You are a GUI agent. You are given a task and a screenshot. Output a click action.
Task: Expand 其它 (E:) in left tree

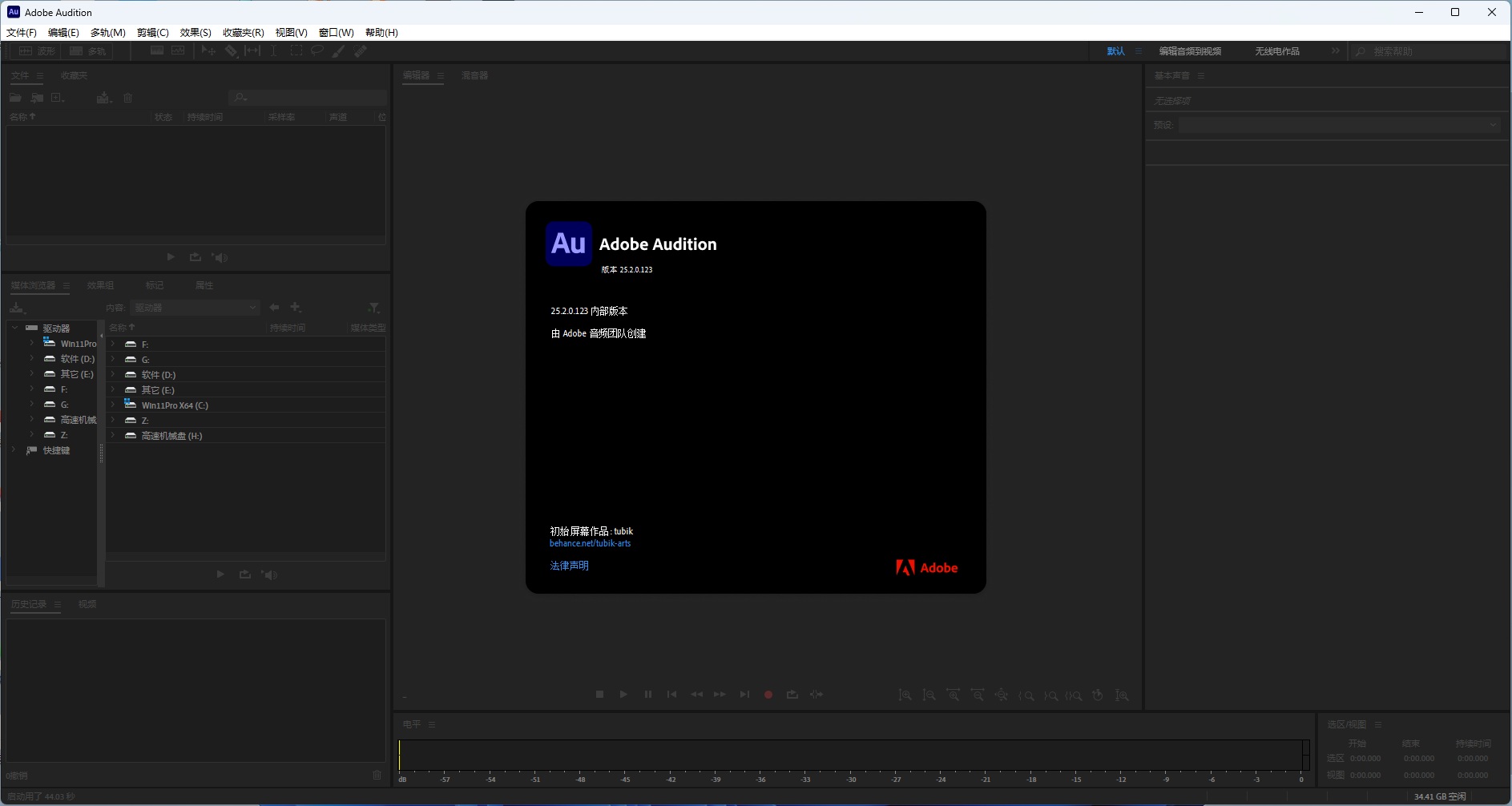click(32, 373)
